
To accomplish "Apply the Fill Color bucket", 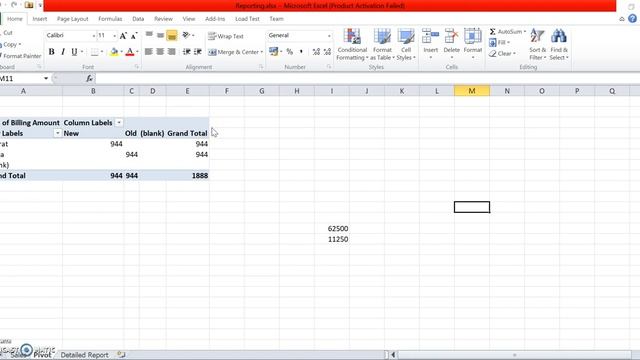I will [x=114, y=52].
